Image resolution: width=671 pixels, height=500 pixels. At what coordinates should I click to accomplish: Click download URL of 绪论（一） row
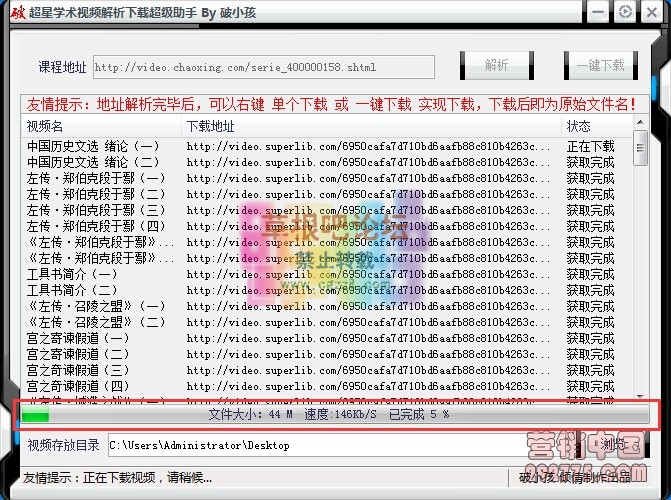[368, 146]
